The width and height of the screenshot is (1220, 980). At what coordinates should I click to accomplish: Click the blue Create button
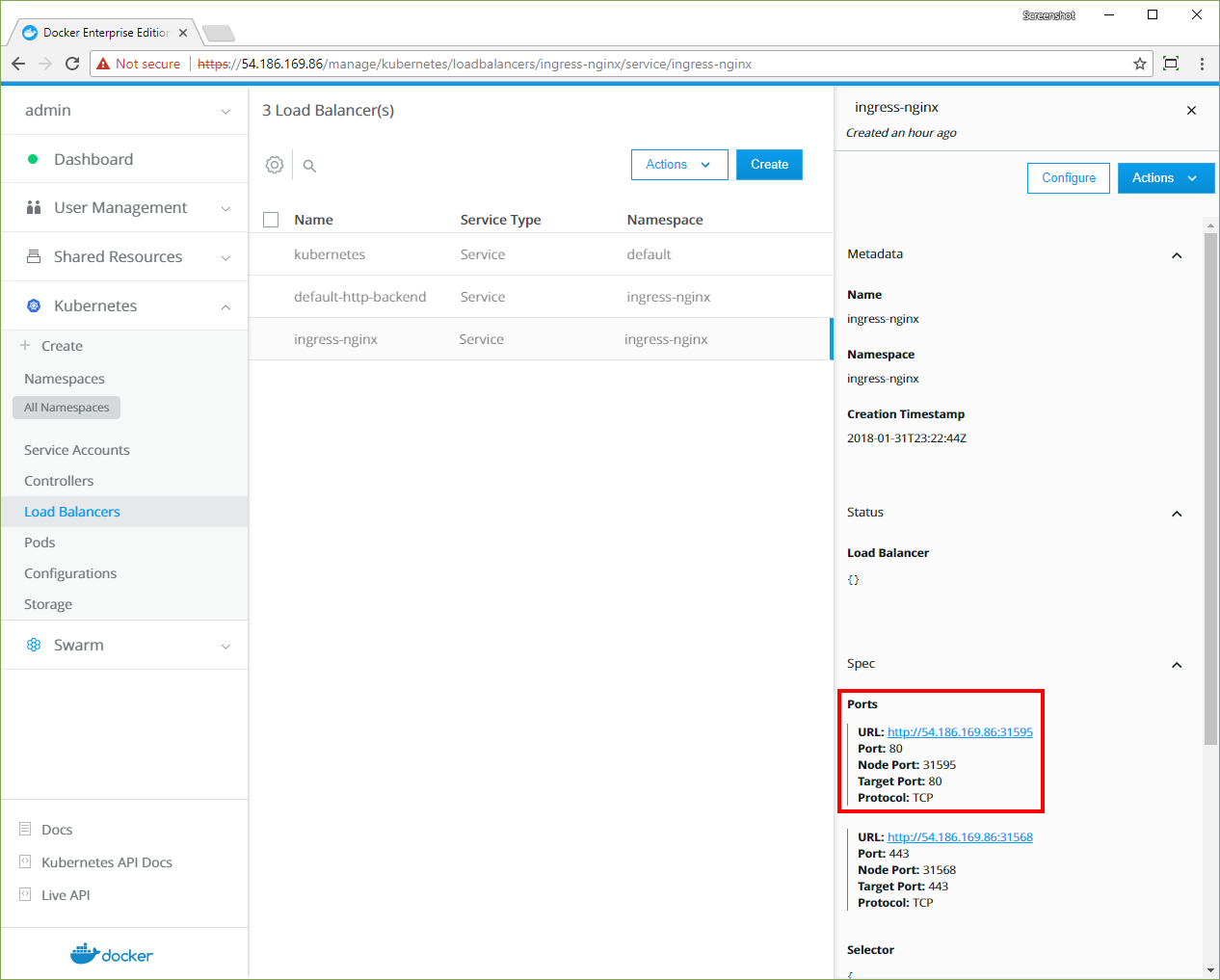click(769, 165)
